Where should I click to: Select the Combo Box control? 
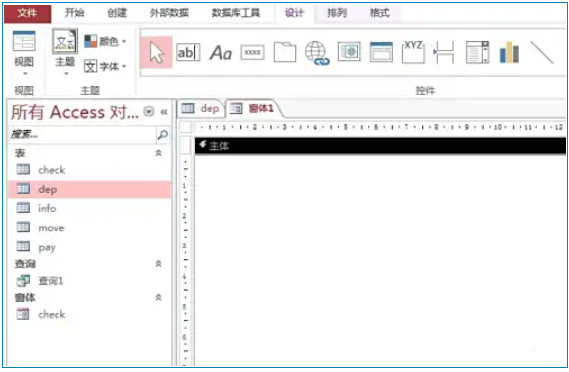[478, 52]
